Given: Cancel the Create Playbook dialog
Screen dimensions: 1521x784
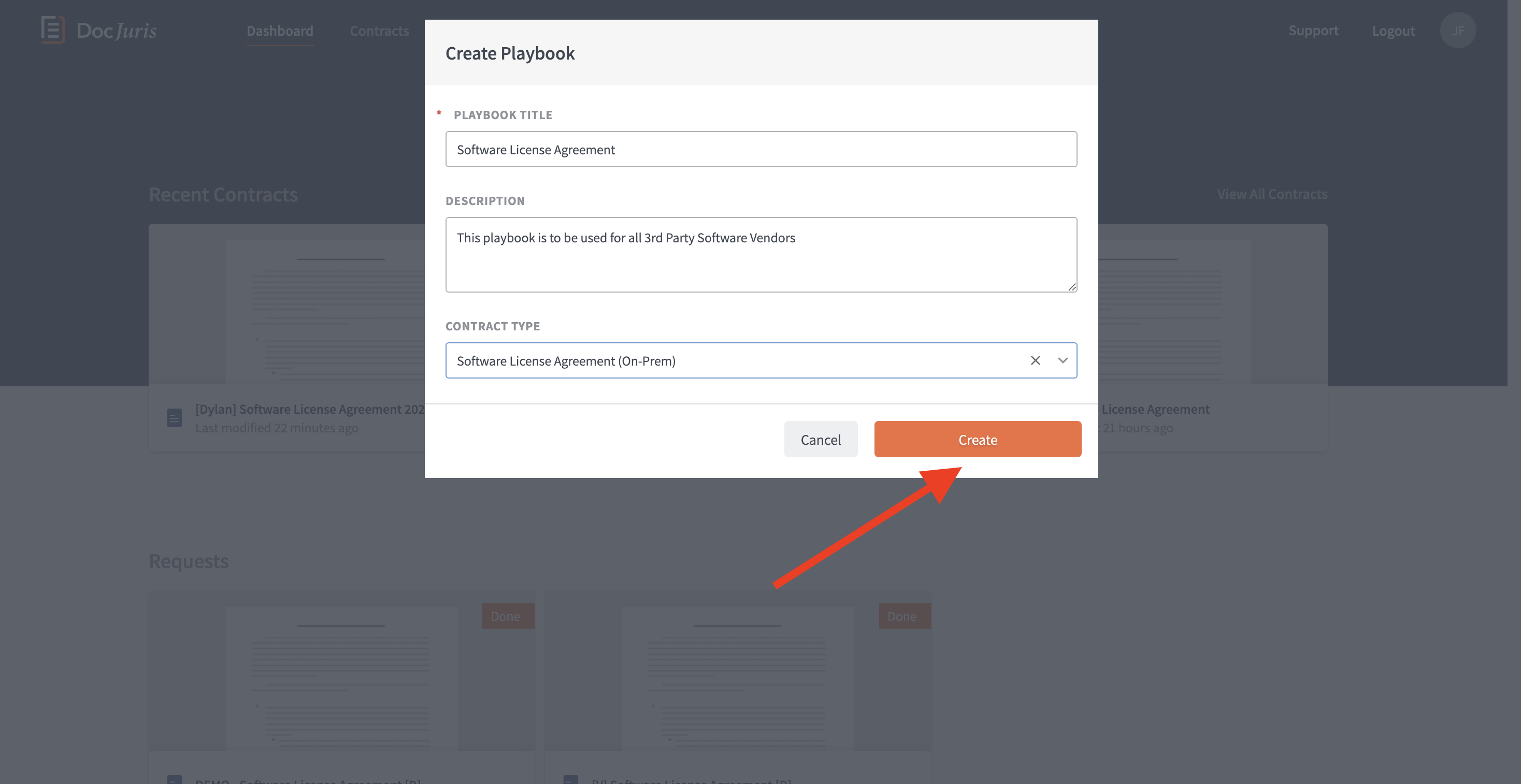Looking at the screenshot, I should (820, 439).
